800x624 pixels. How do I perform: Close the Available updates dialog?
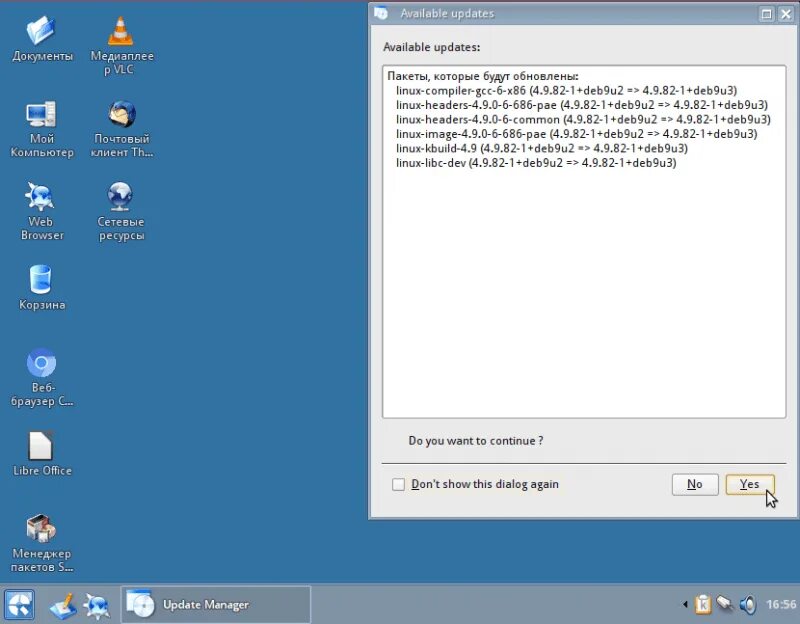786,14
